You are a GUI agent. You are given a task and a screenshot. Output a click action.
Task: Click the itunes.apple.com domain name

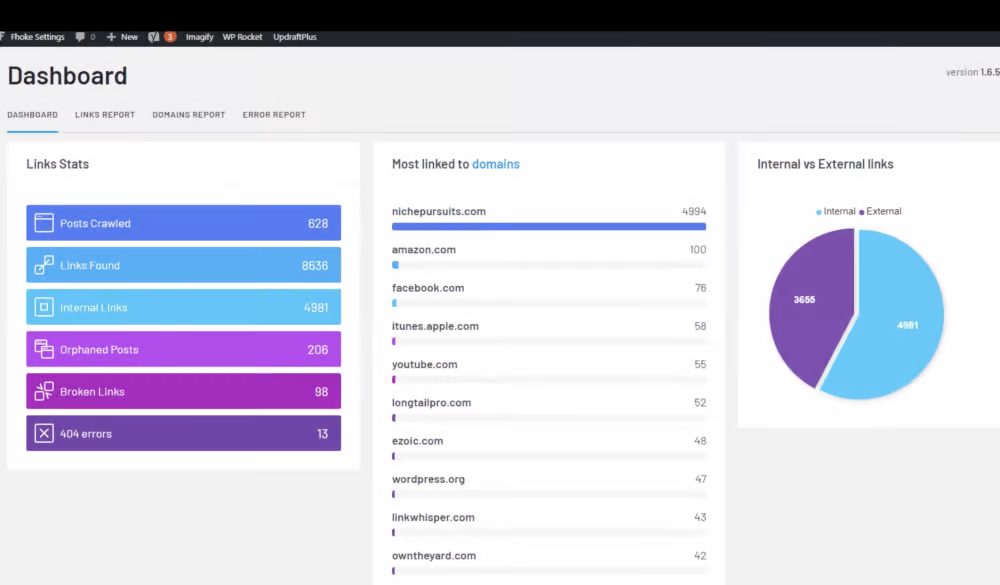(x=435, y=326)
